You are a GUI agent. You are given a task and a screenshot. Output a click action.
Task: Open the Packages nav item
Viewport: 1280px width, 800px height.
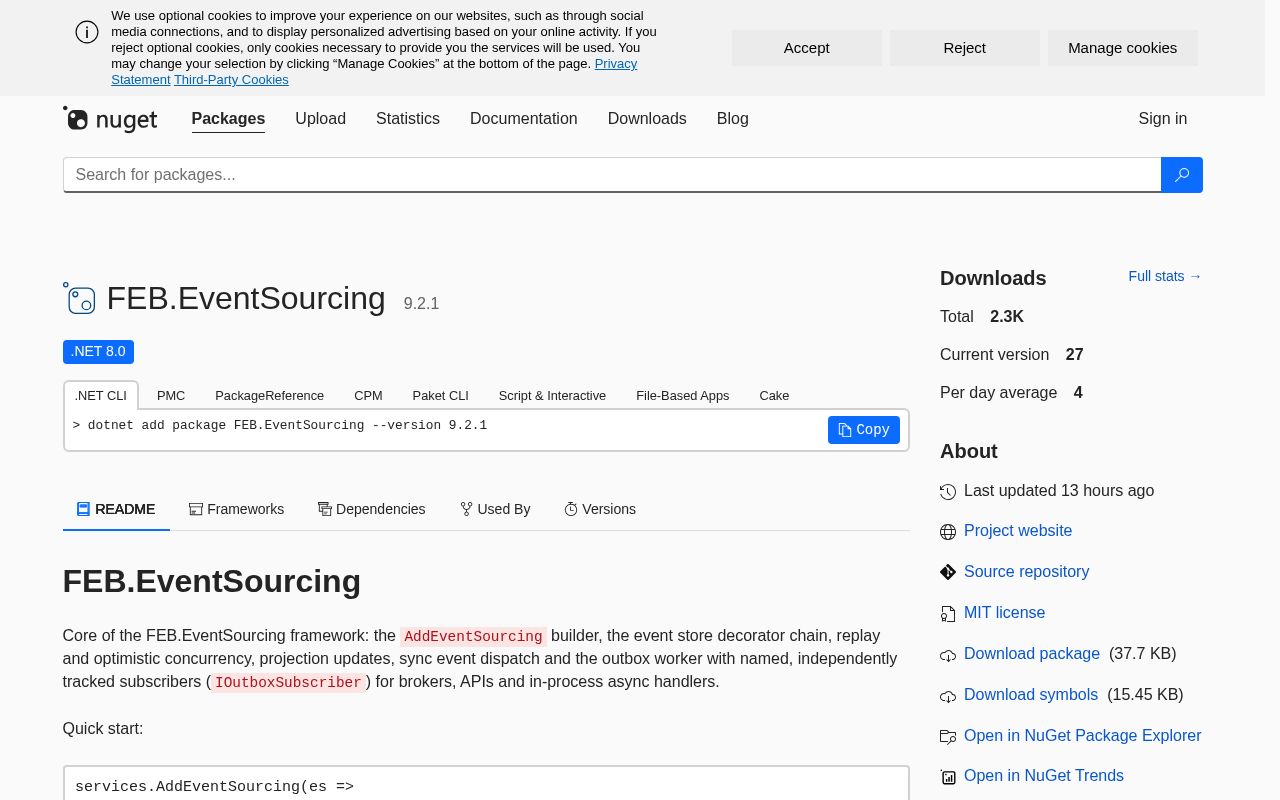[x=228, y=119]
